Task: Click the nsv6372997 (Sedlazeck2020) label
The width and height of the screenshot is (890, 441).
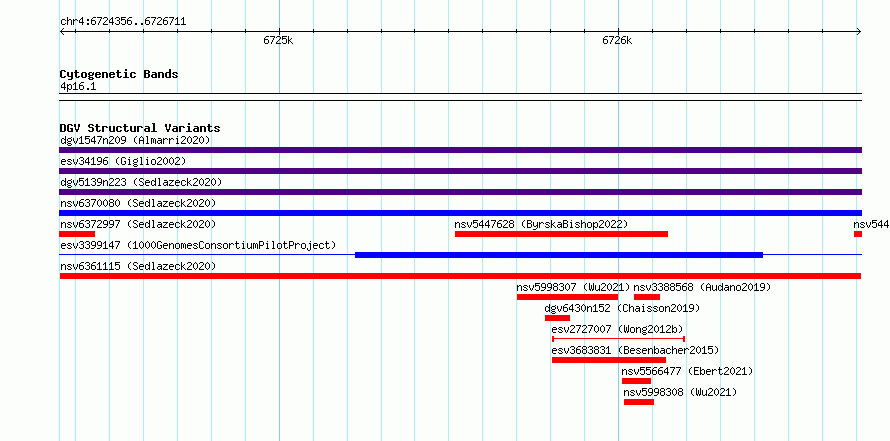Action: click(x=138, y=224)
